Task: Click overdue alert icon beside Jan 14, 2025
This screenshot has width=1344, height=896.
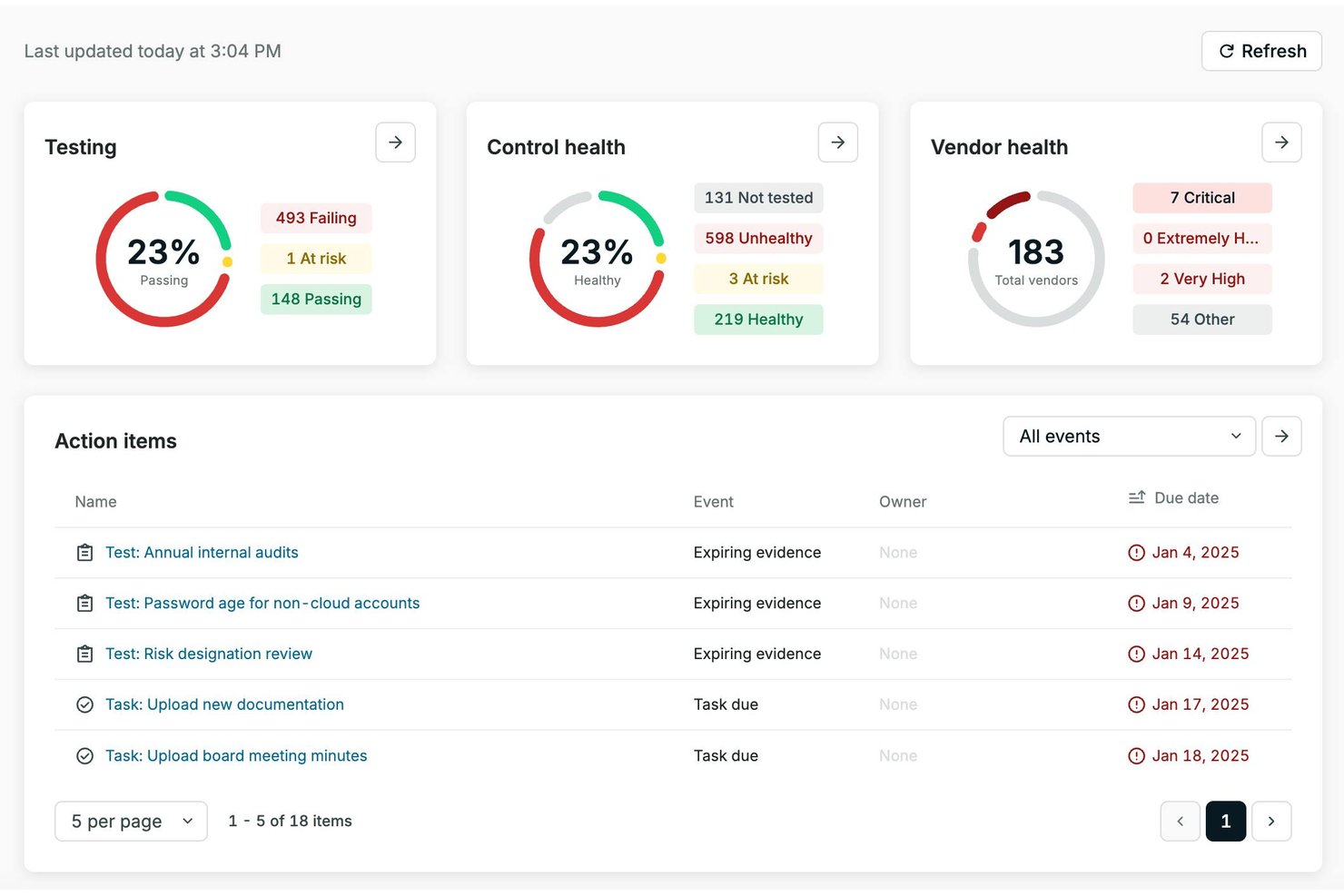Action: pyautogui.click(x=1136, y=655)
